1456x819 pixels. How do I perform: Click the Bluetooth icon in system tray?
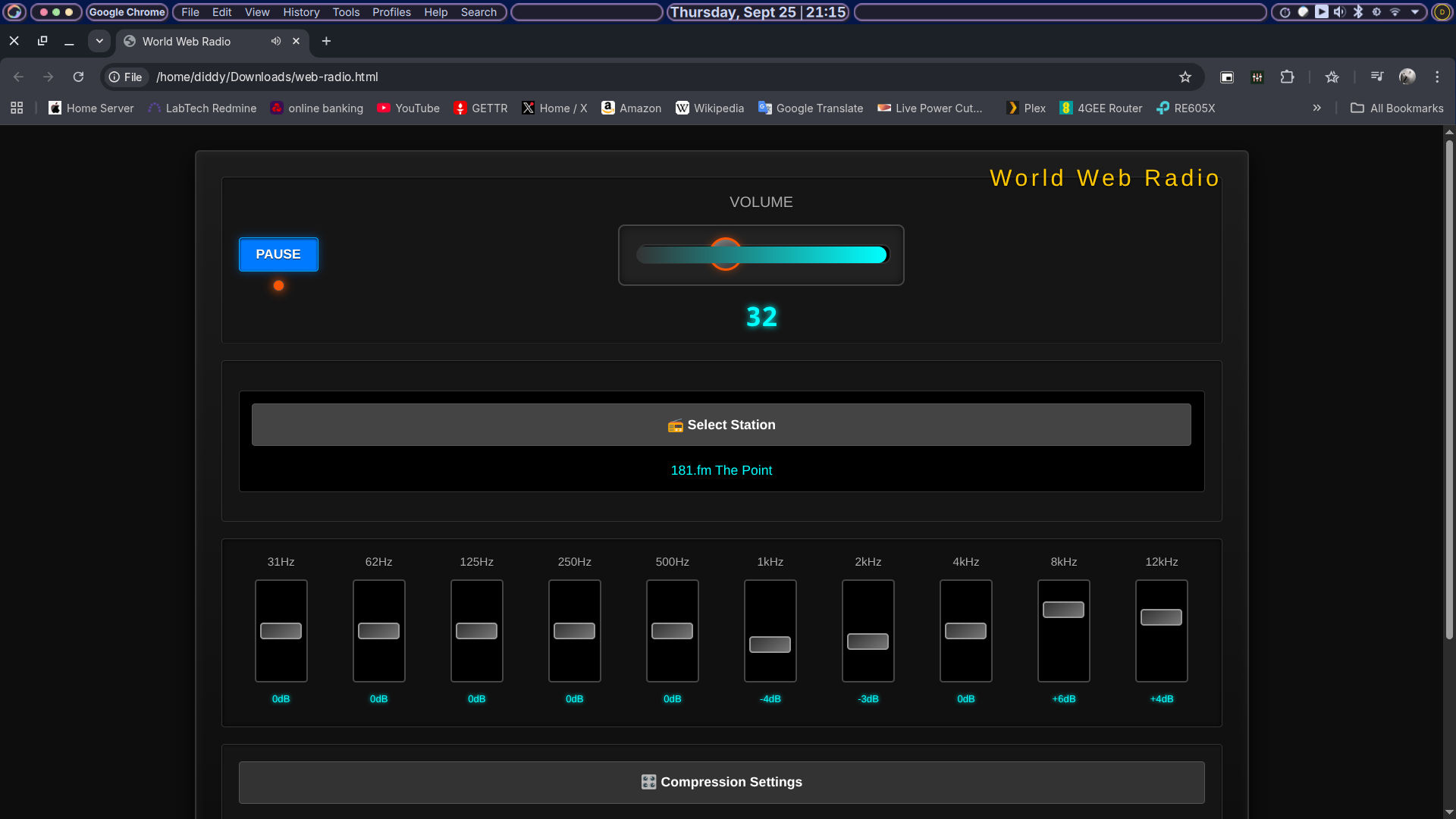click(1358, 12)
